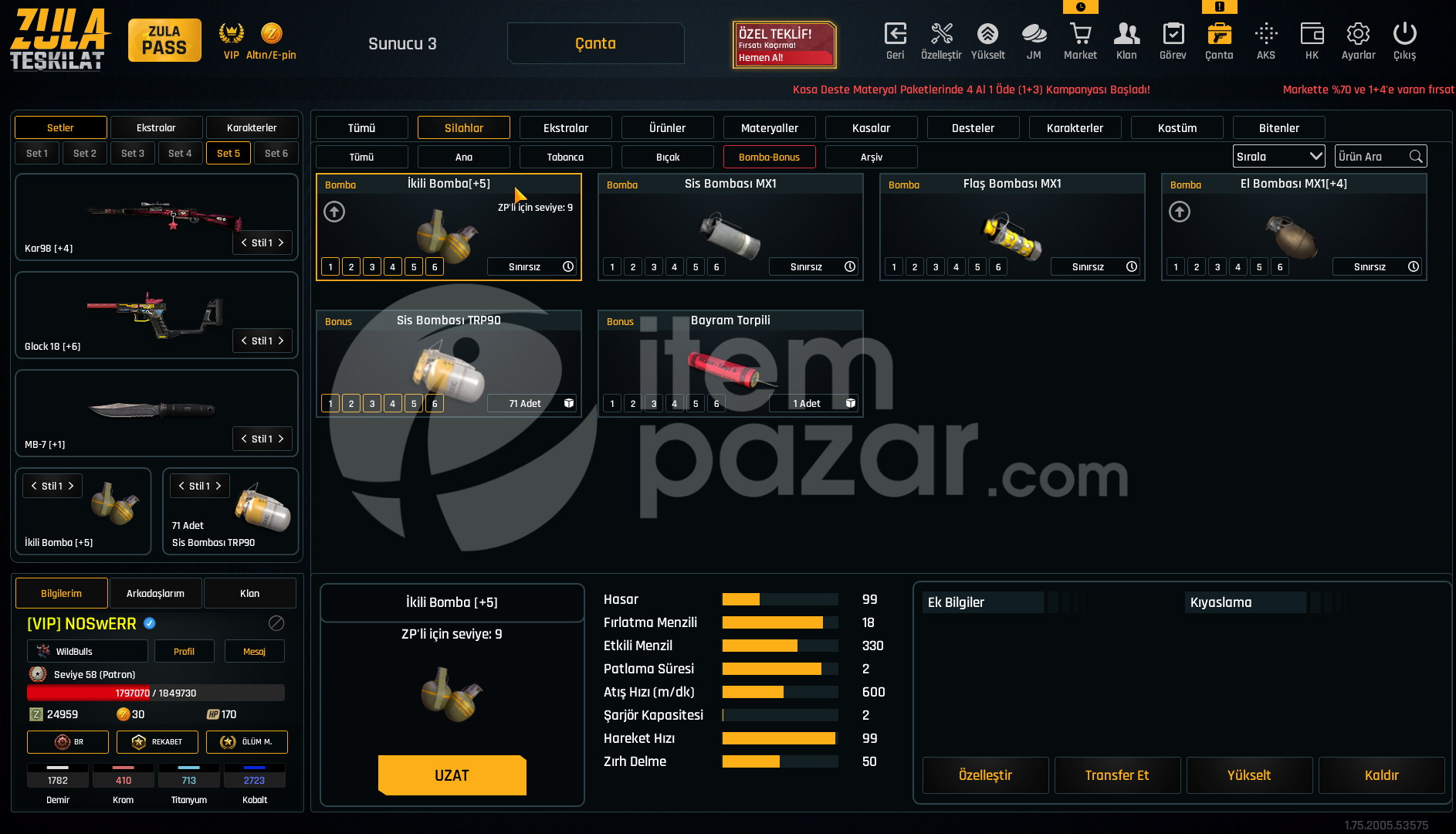Screen dimensions: 1456x834
Task: Select the Flaş Bombası MX1 item thumbnail
Action: point(1012,236)
